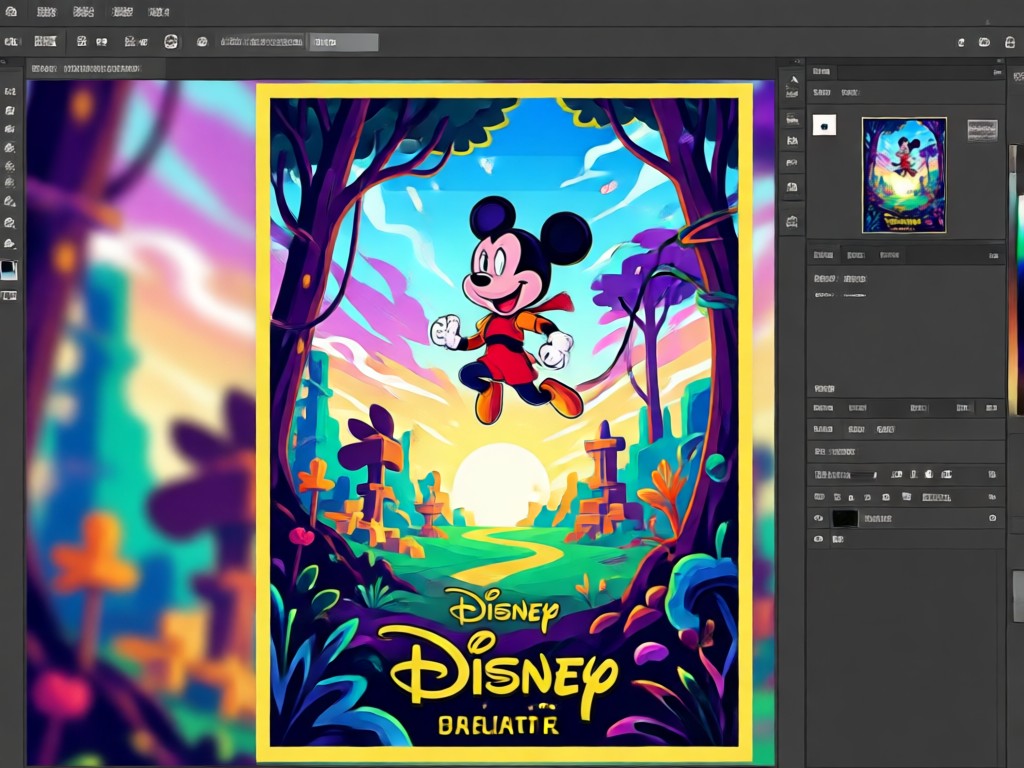Select the third tool from the top of the toolbox

click(x=10, y=129)
